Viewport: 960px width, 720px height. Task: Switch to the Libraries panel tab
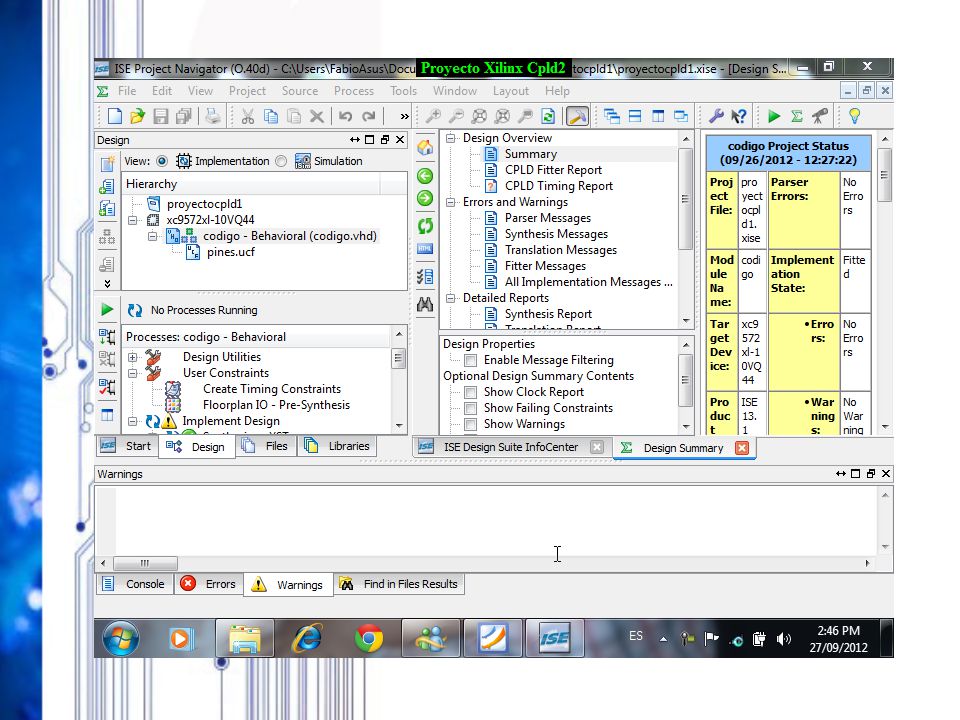(x=337, y=446)
